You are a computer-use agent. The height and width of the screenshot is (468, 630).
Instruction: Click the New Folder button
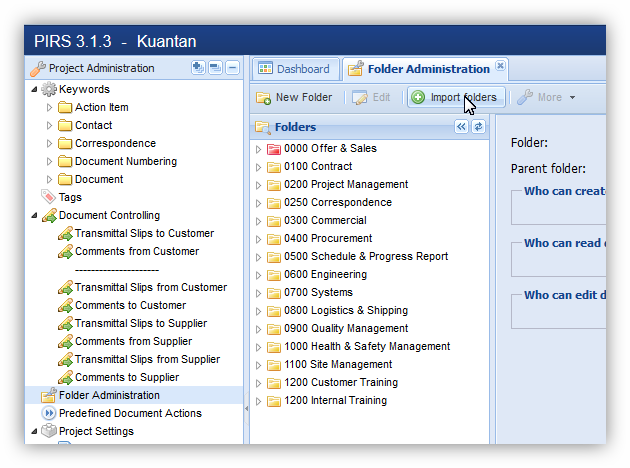(295, 97)
